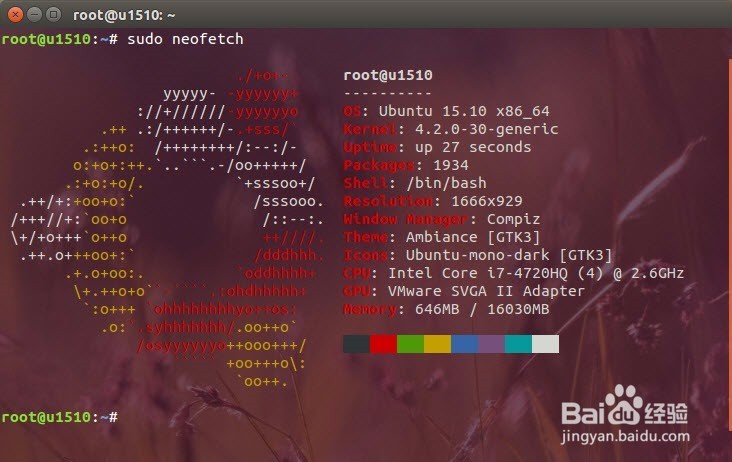Click the Packages count '1934'
Viewport: 732px width, 462px height.
451,165
